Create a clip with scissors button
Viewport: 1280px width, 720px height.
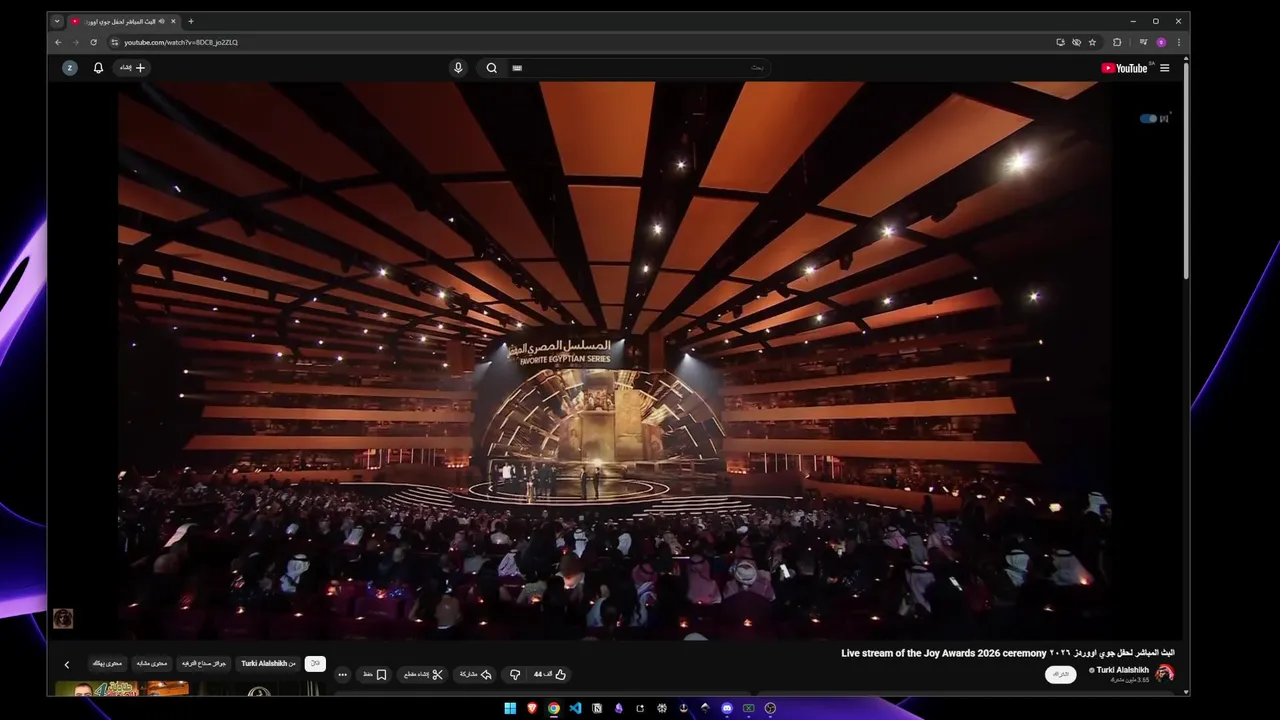point(423,675)
